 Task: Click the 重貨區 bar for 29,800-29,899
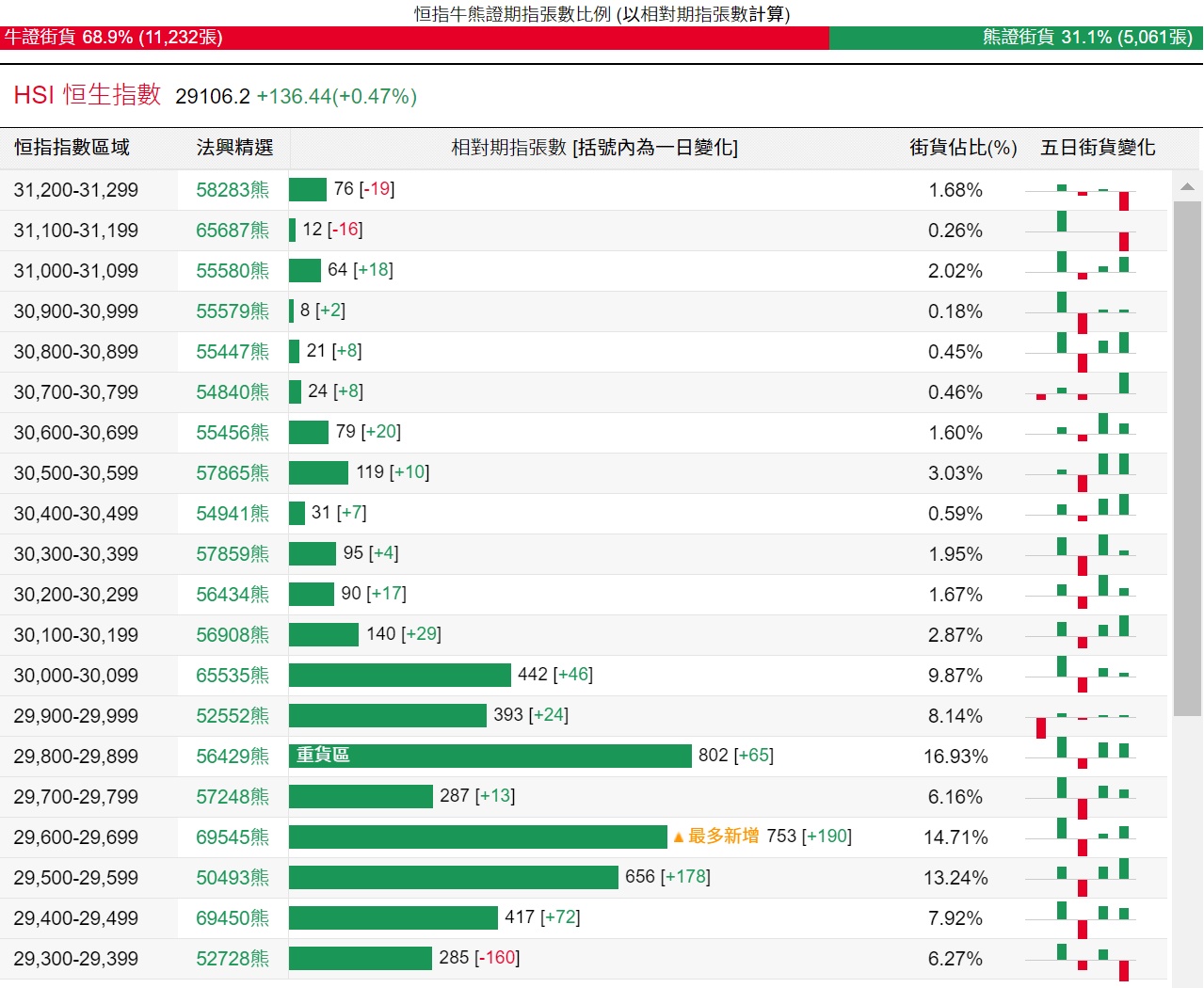pyautogui.click(x=490, y=756)
